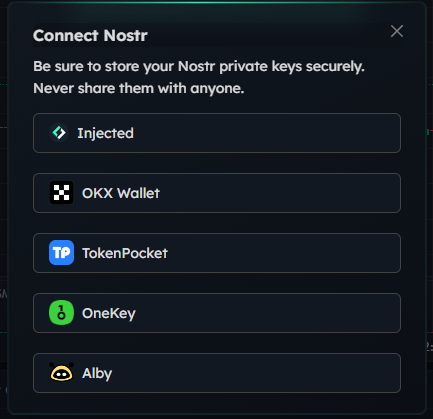Click empty space inside the OneKey row
This screenshot has width=433, height=419.
point(267,313)
